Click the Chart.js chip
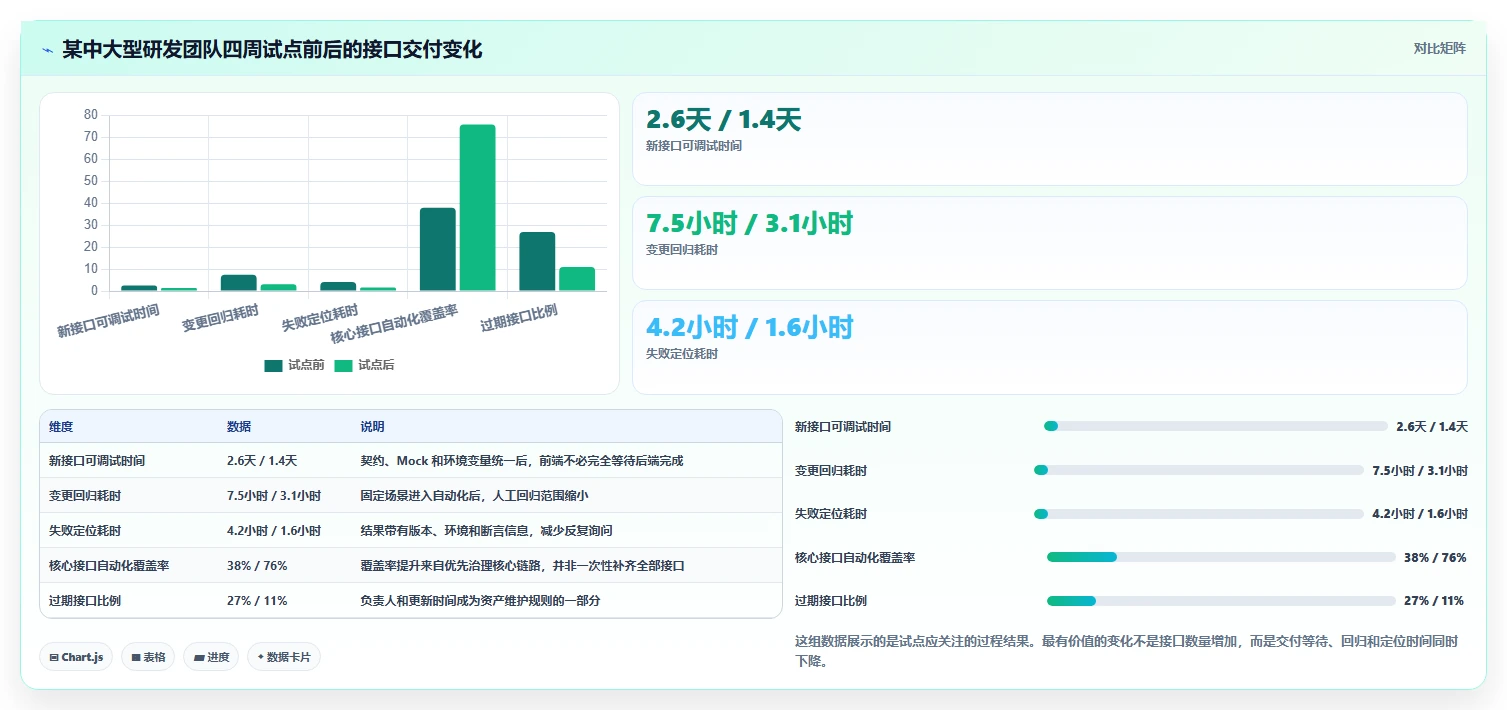 pos(76,657)
